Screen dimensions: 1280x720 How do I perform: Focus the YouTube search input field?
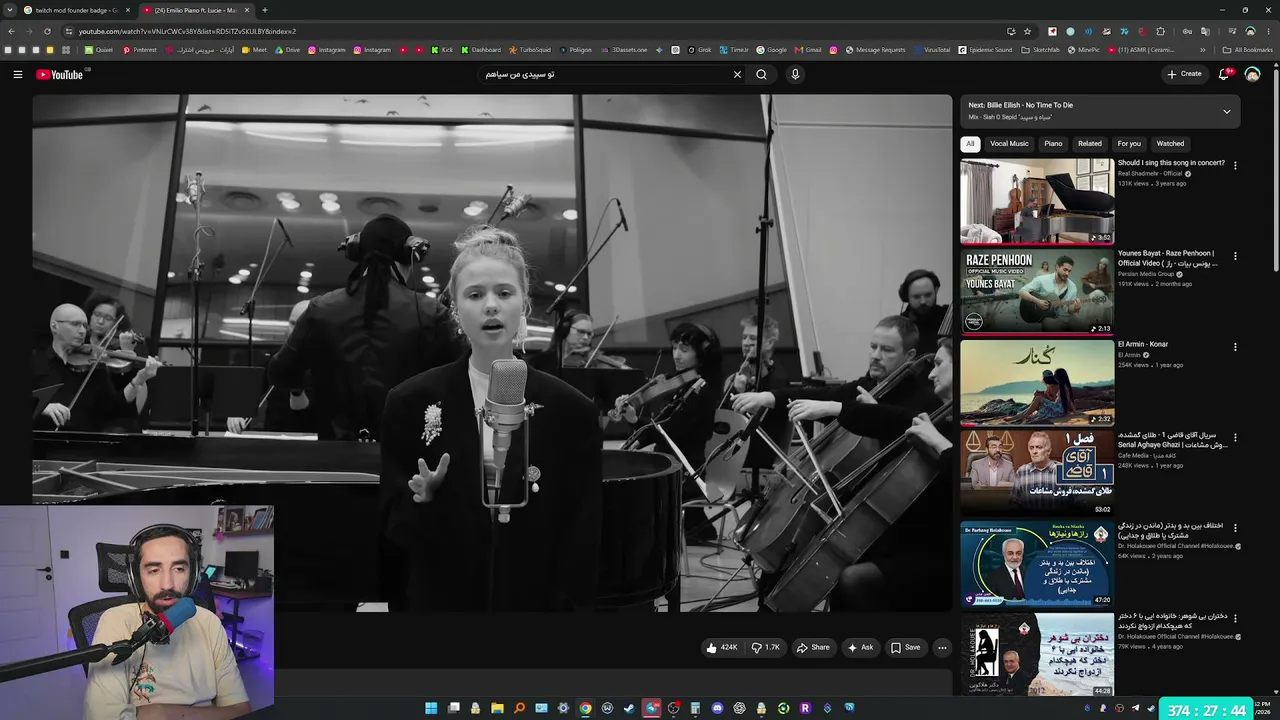point(605,74)
